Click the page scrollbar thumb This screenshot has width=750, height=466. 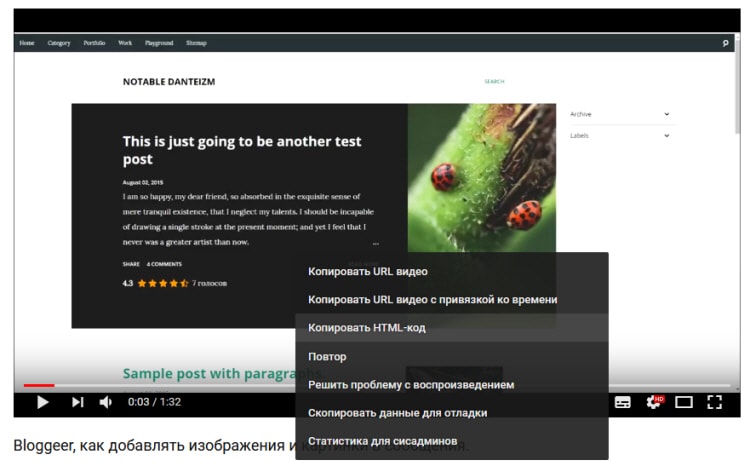click(x=737, y=86)
